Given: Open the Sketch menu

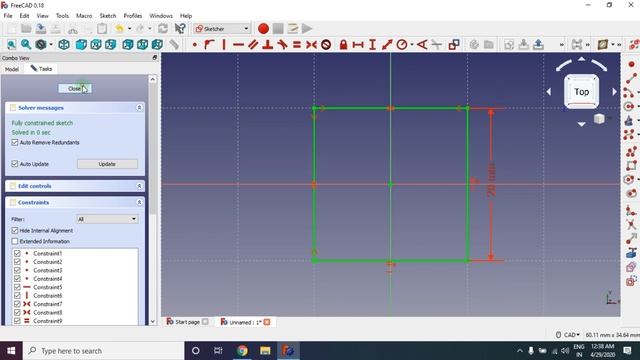Looking at the screenshot, I should 108,16.
